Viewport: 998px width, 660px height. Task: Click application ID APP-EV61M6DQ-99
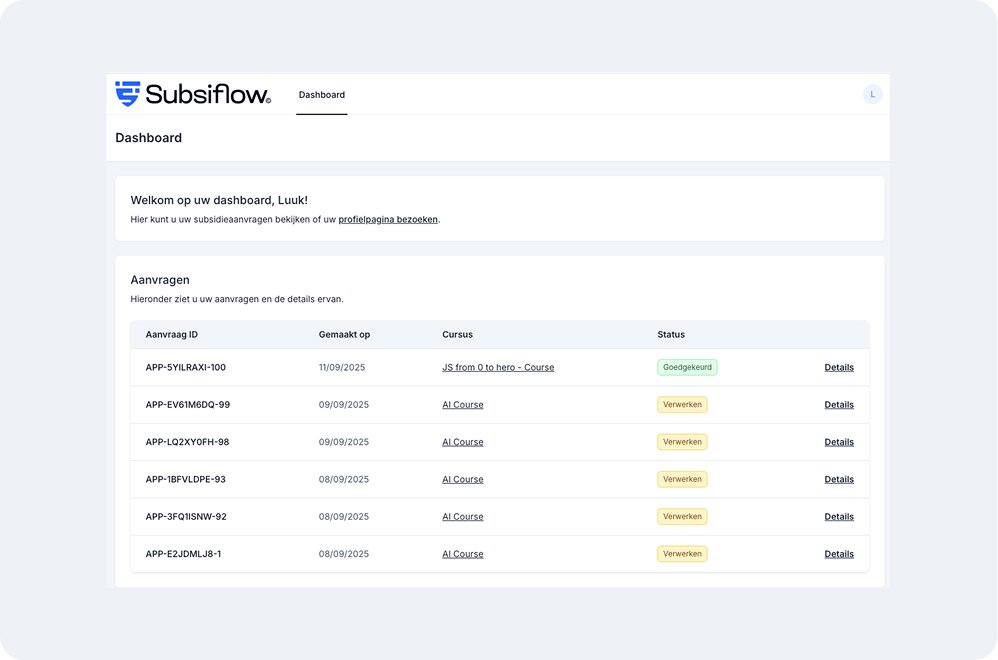[187, 405]
